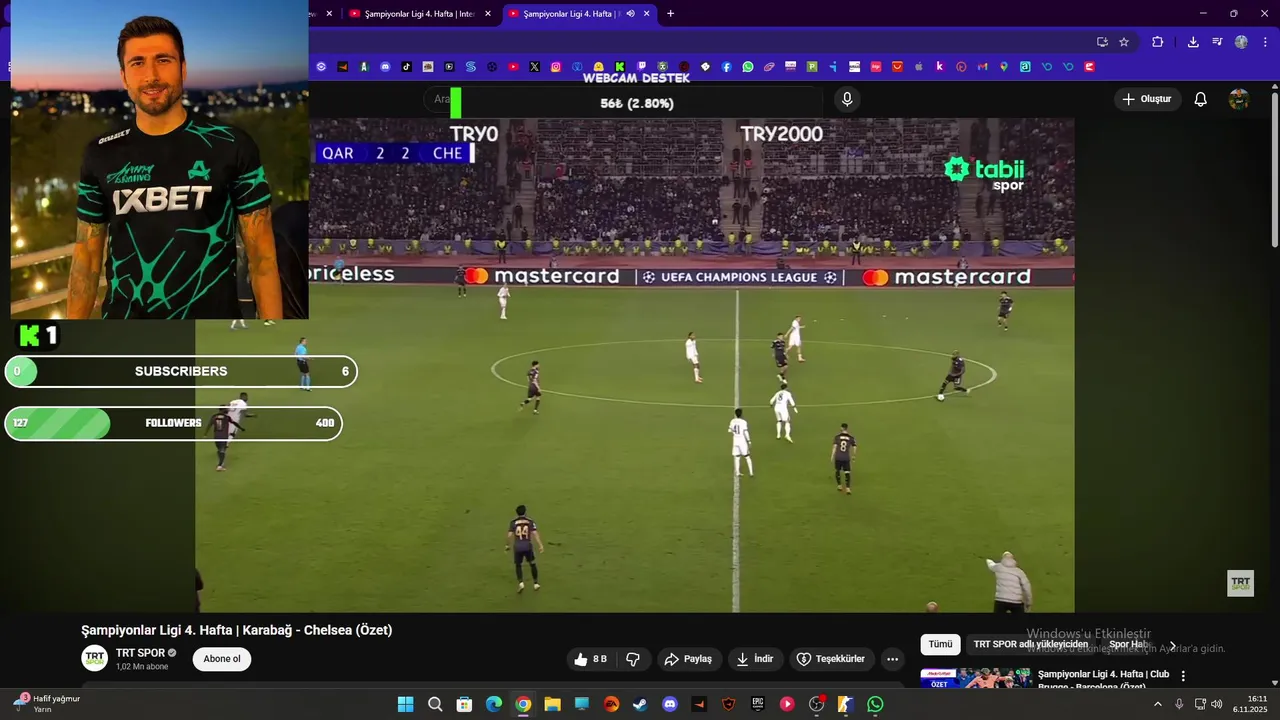This screenshot has width=1280, height=720.
Task: Open Discord from the taskbar
Action: [x=669, y=704]
